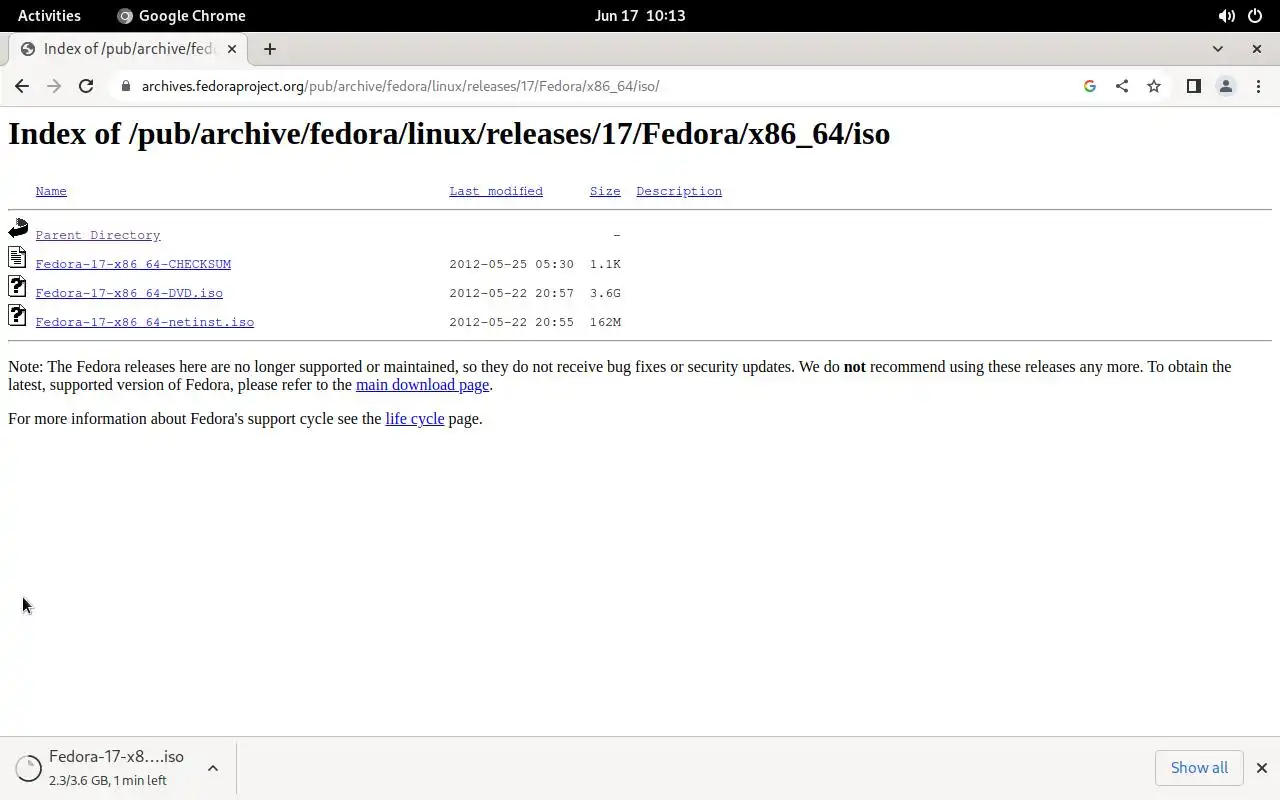
Task: Show all downloads
Action: [x=1199, y=768]
